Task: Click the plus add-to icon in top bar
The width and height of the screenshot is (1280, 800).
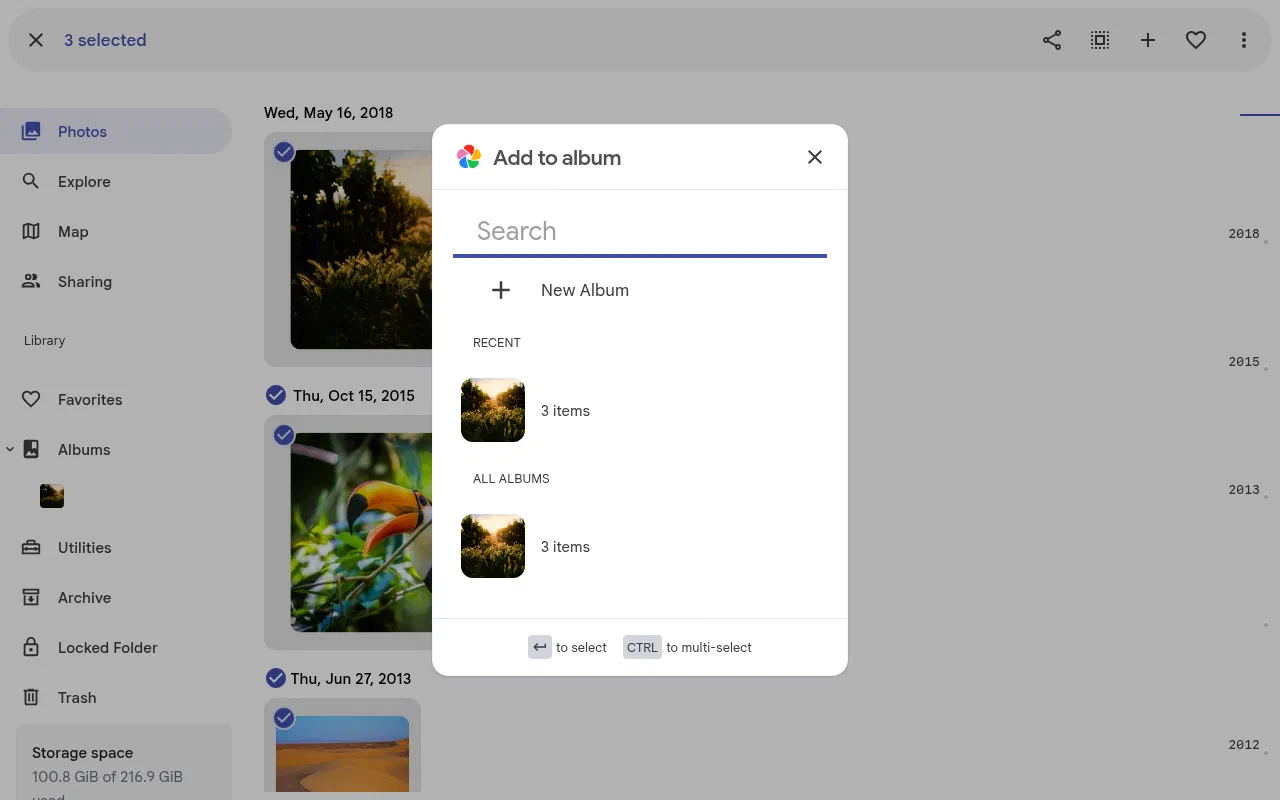Action: 1148,40
